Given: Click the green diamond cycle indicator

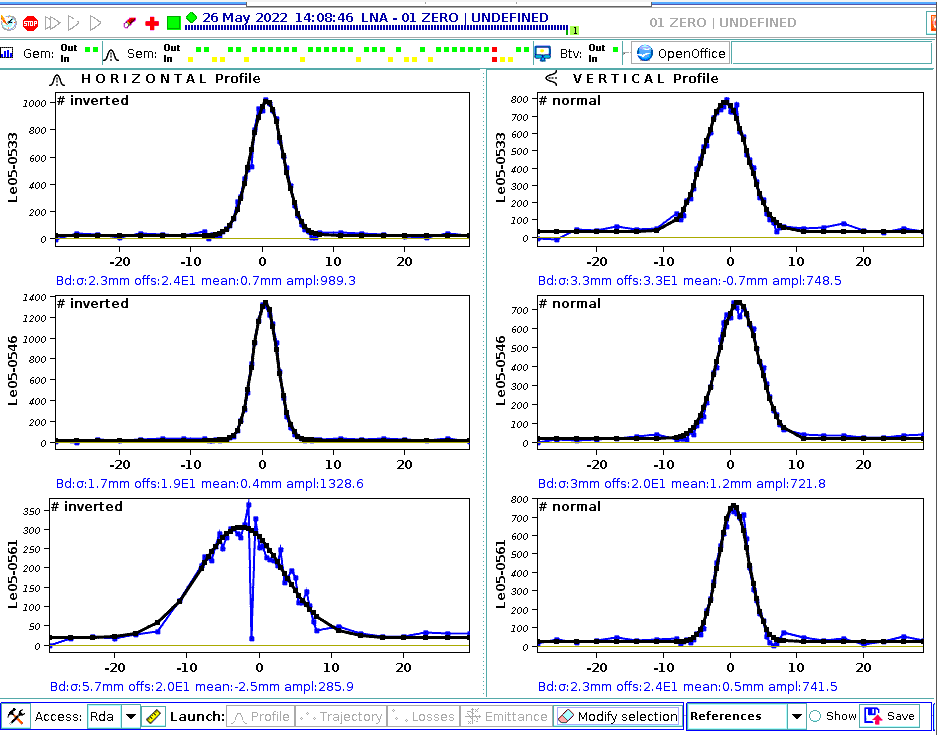Looking at the screenshot, I should click(x=191, y=17).
